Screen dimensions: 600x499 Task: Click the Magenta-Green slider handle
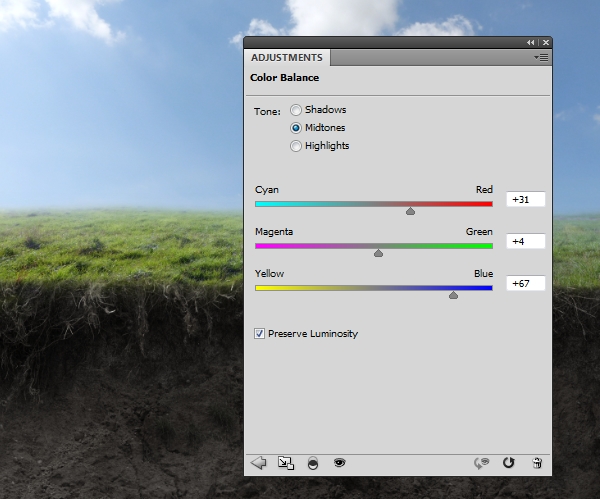378,253
